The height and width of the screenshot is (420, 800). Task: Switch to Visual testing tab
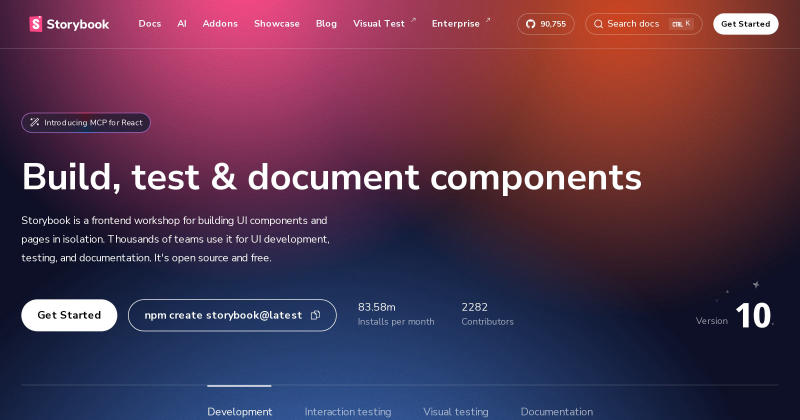click(x=456, y=411)
